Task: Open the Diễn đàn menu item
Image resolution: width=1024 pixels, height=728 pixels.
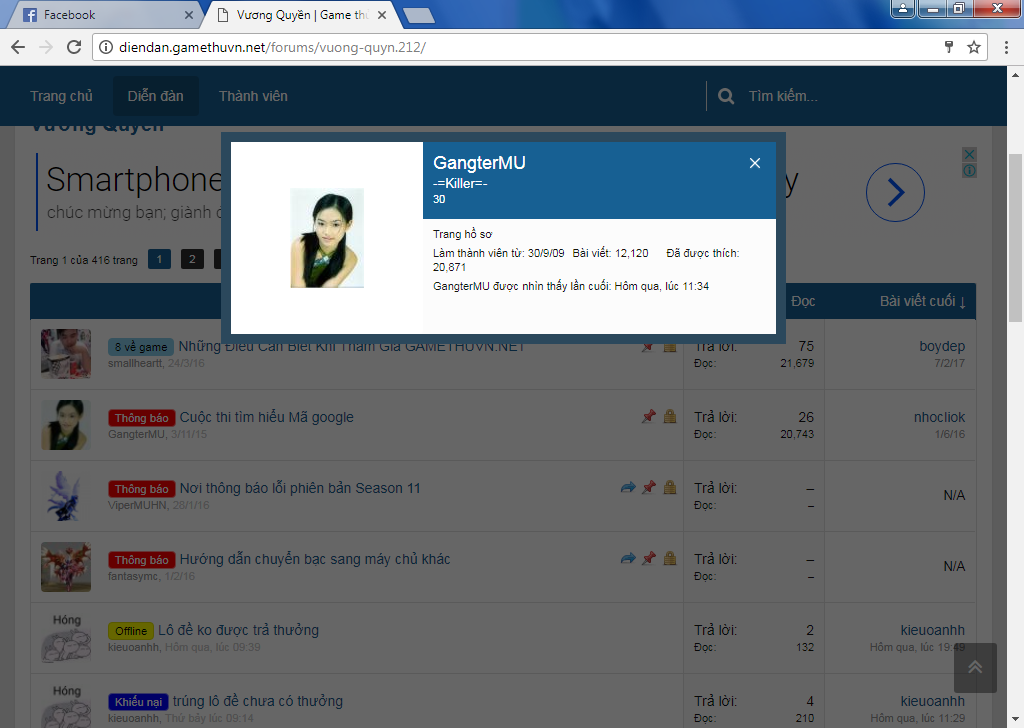Action: coord(155,96)
